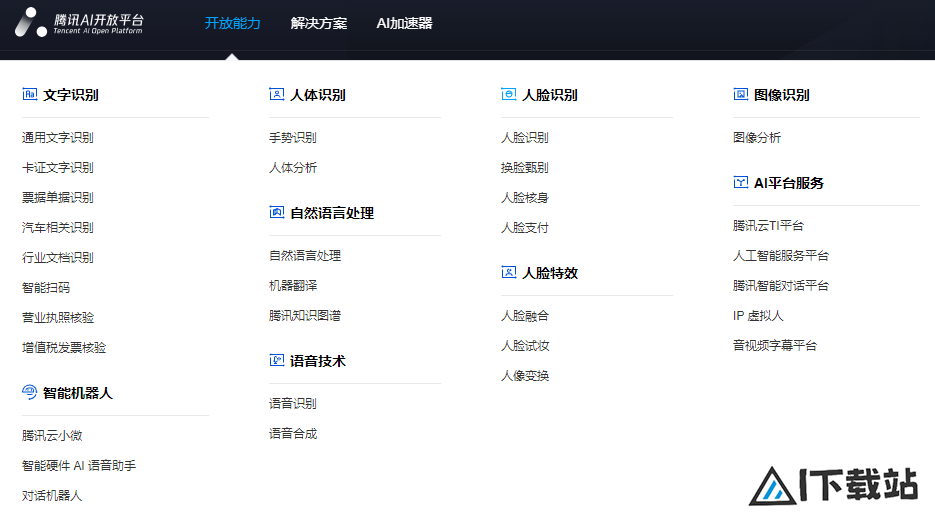This screenshot has height=515, width=935.
Task: Click the 人脸特效 category icon
Action: tap(509, 272)
